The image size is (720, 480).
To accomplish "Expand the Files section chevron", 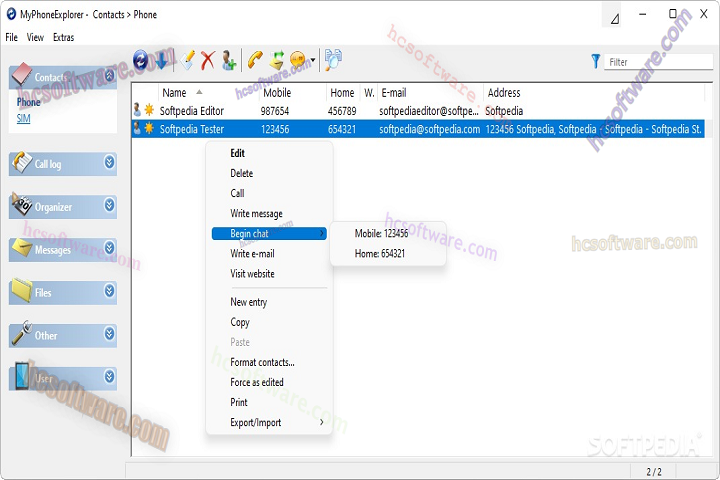I will 109,290.
